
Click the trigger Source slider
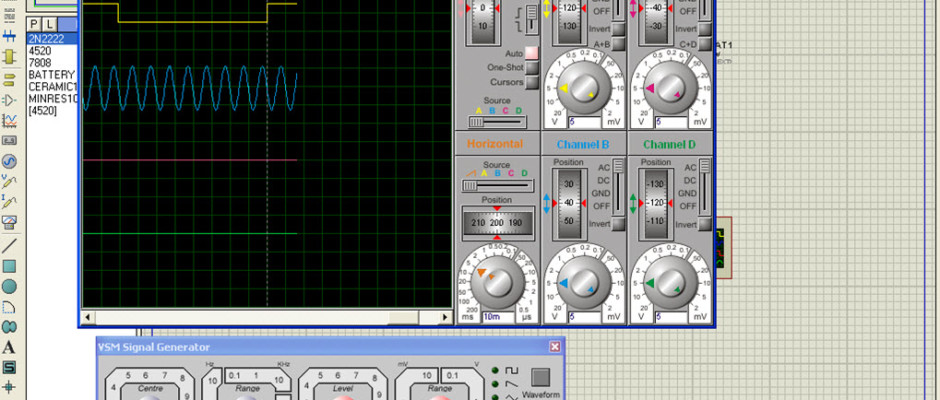478,121
